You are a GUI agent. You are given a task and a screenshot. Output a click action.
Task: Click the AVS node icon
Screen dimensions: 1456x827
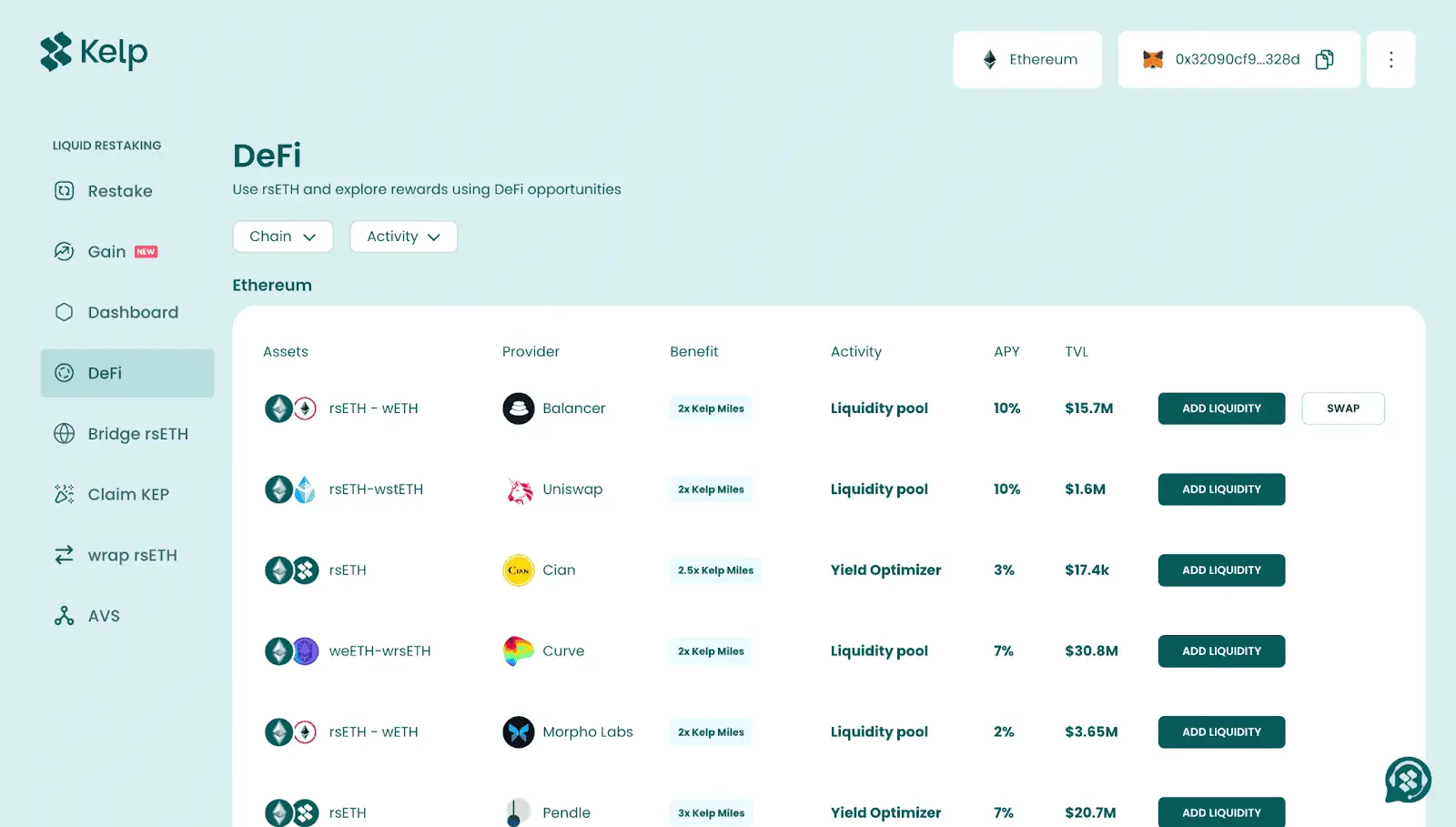coord(64,616)
